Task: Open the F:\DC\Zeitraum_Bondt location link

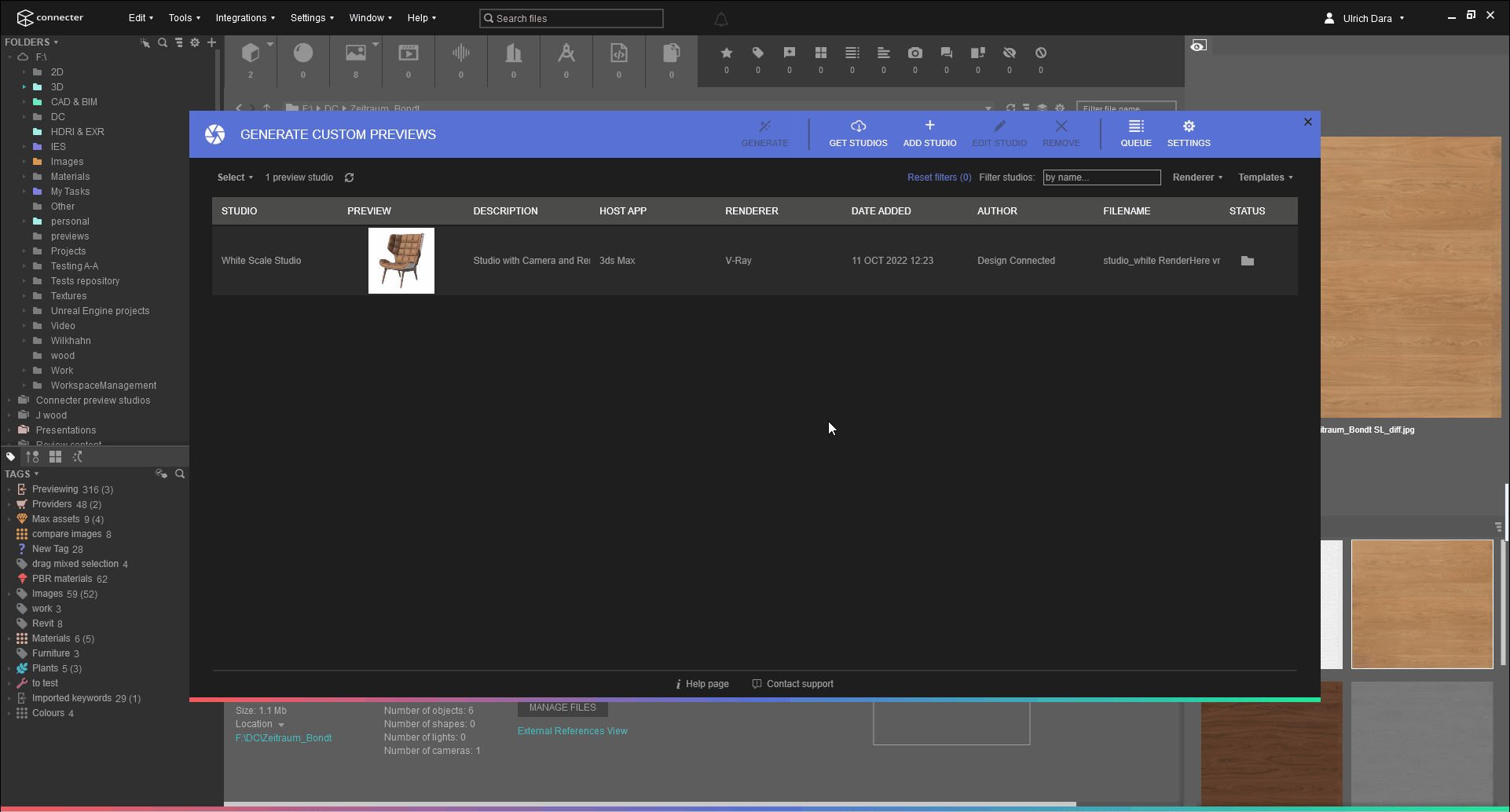Action: click(x=284, y=738)
